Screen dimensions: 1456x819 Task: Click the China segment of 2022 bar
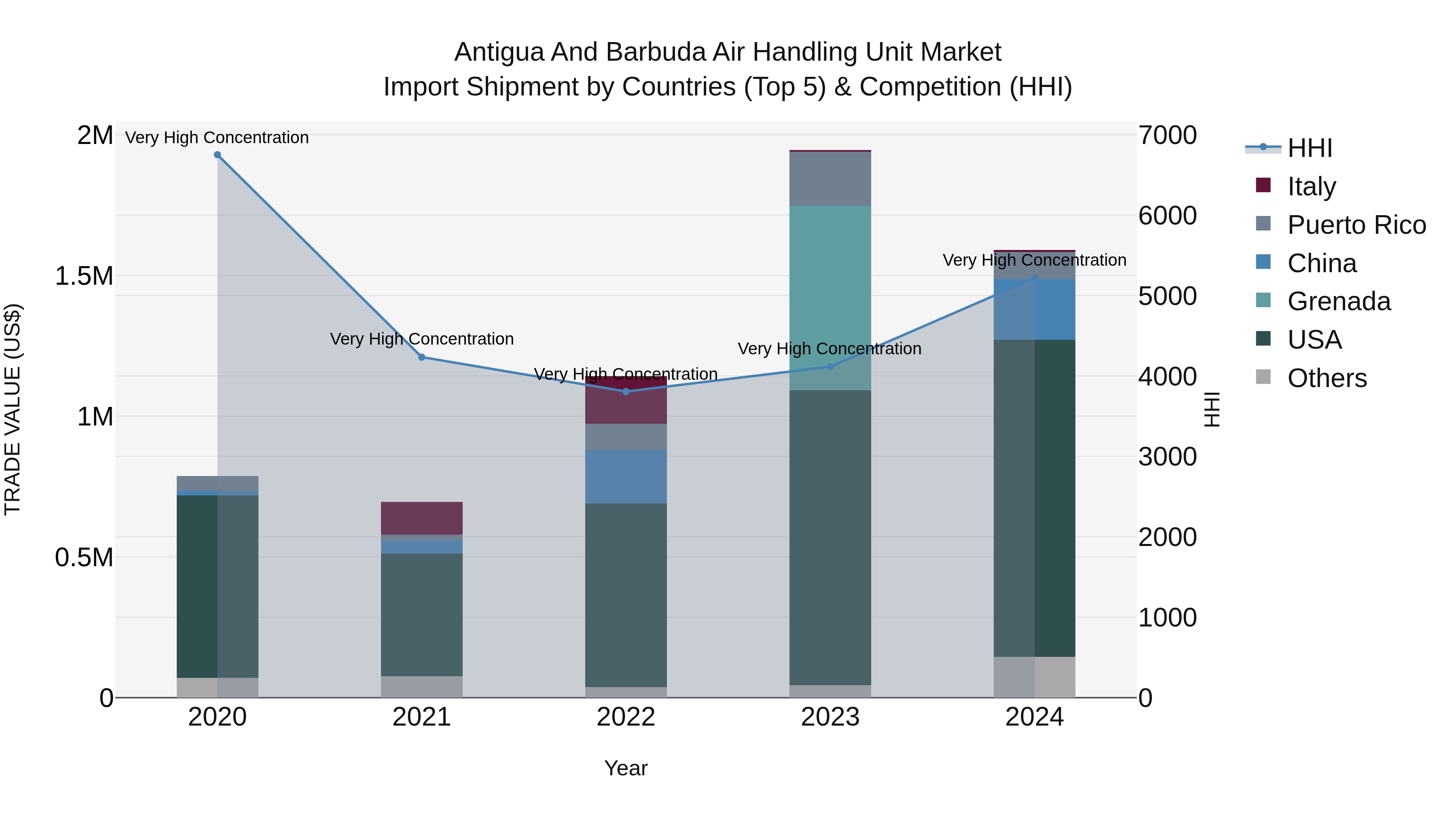point(626,477)
